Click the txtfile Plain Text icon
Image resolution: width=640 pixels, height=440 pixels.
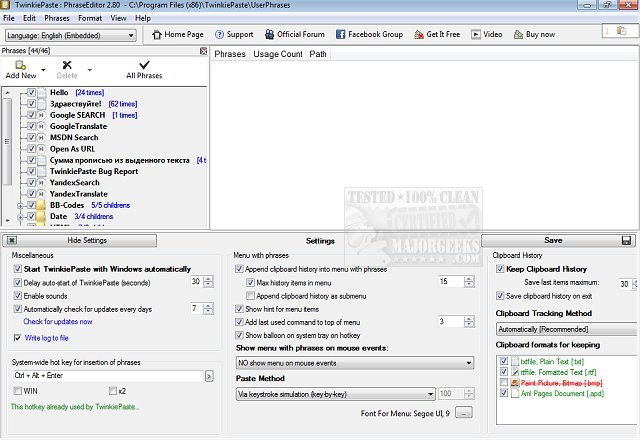pyautogui.click(x=515, y=362)
